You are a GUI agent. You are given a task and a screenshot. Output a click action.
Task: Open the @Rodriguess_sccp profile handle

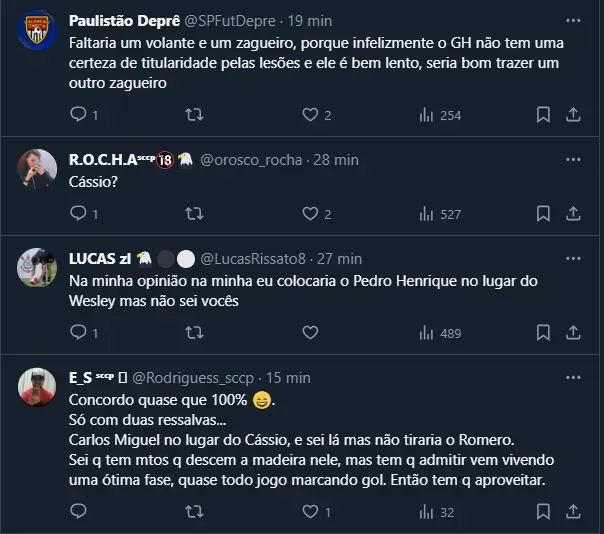pos(193,377)
